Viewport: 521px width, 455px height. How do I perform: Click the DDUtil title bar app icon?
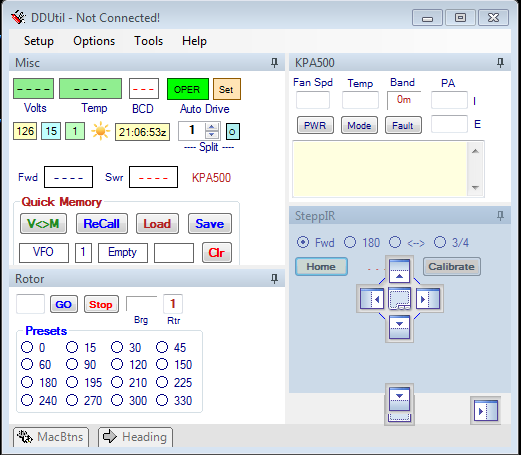coord(18,17)
